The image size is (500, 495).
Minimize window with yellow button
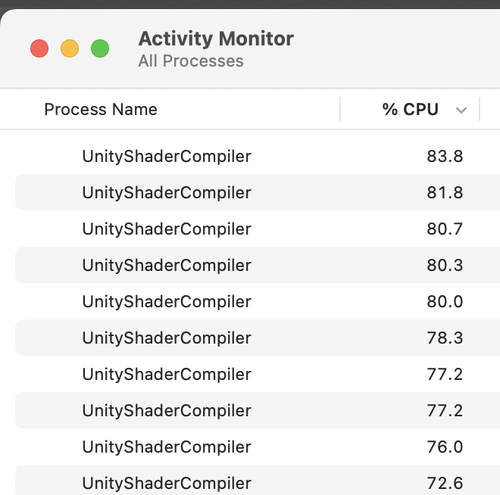click(70, 48)
